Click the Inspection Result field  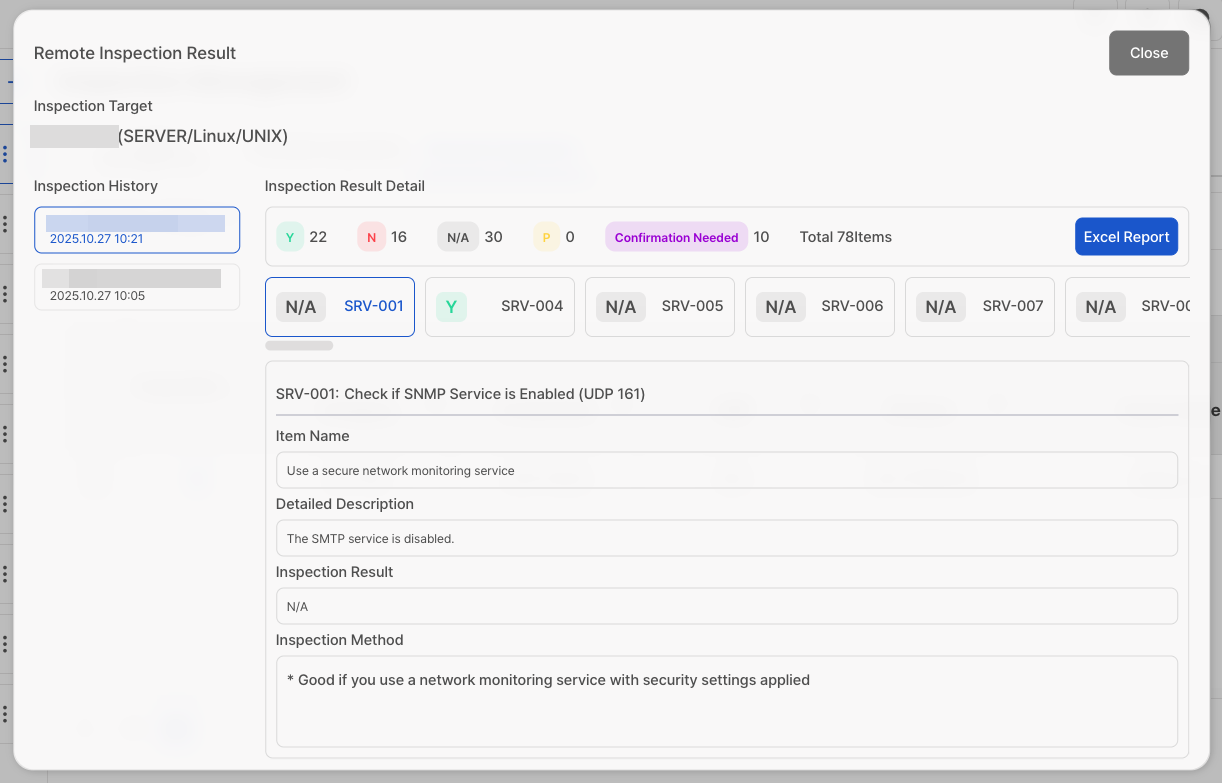pyautogui.click(x=726, y=606)
